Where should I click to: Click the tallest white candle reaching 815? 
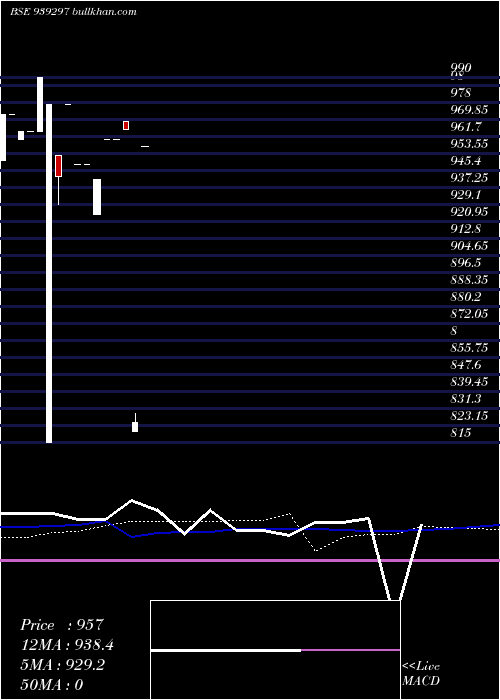49,274
